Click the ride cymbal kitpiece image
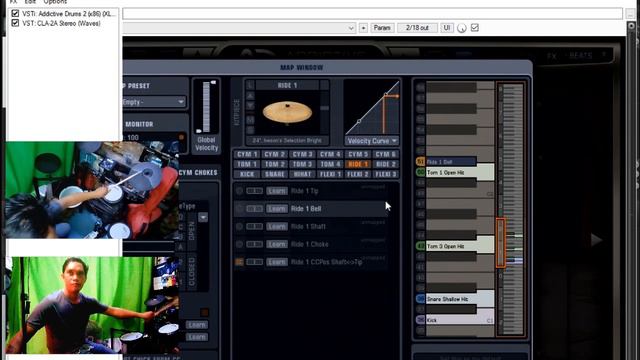 pos(287,112)
